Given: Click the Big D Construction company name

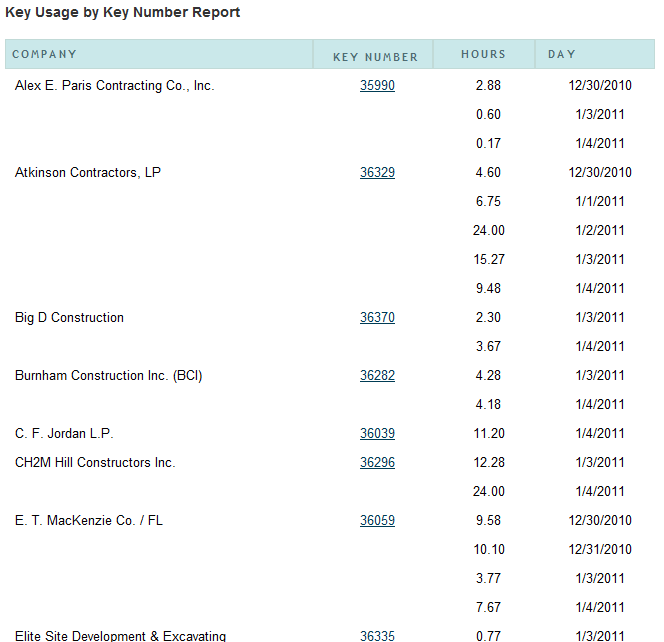Looking at the screenshot, I should (69, 318).
